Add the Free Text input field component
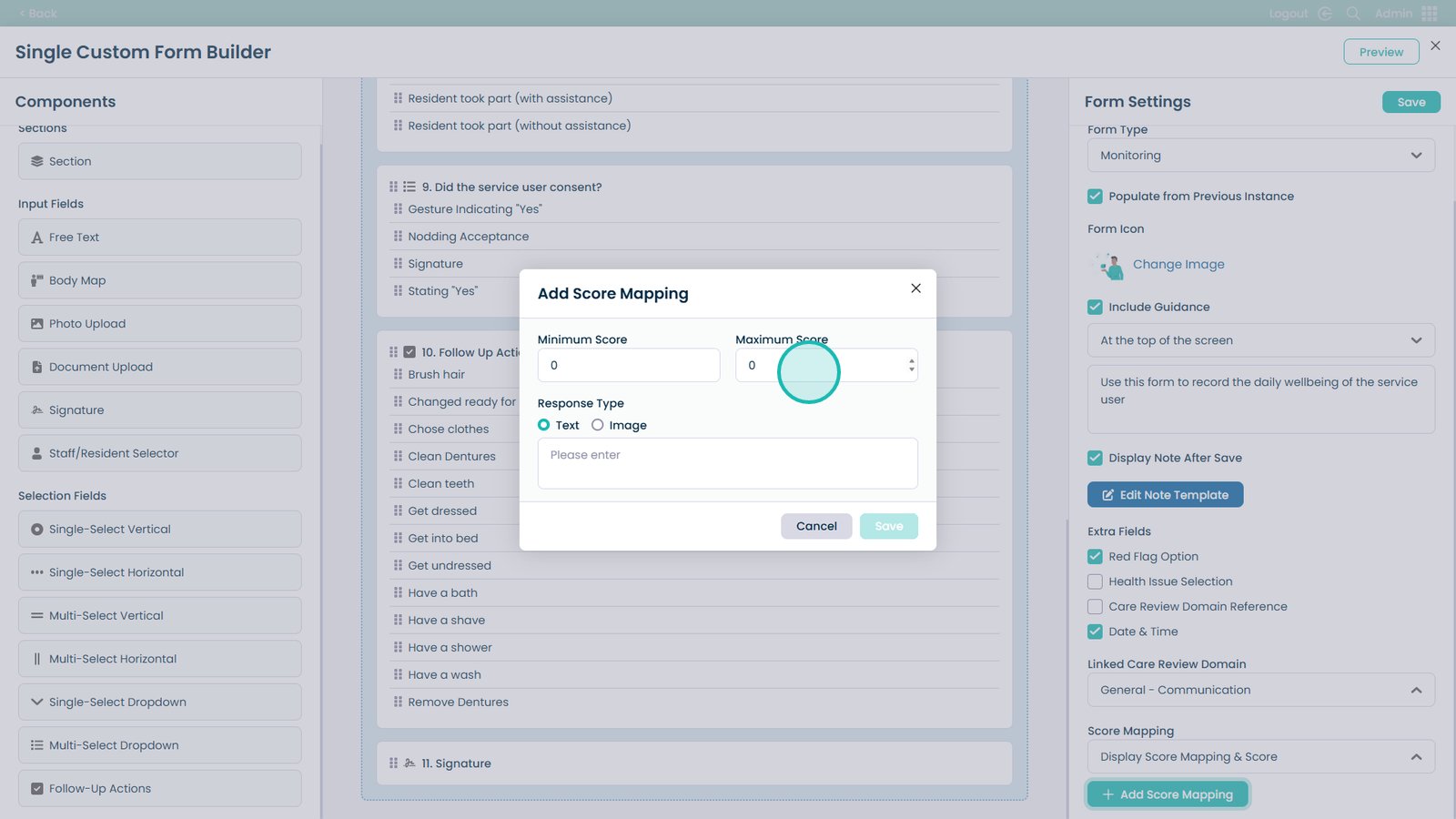The width and height of the screenshot is (1456, 819). click(159, 238)
